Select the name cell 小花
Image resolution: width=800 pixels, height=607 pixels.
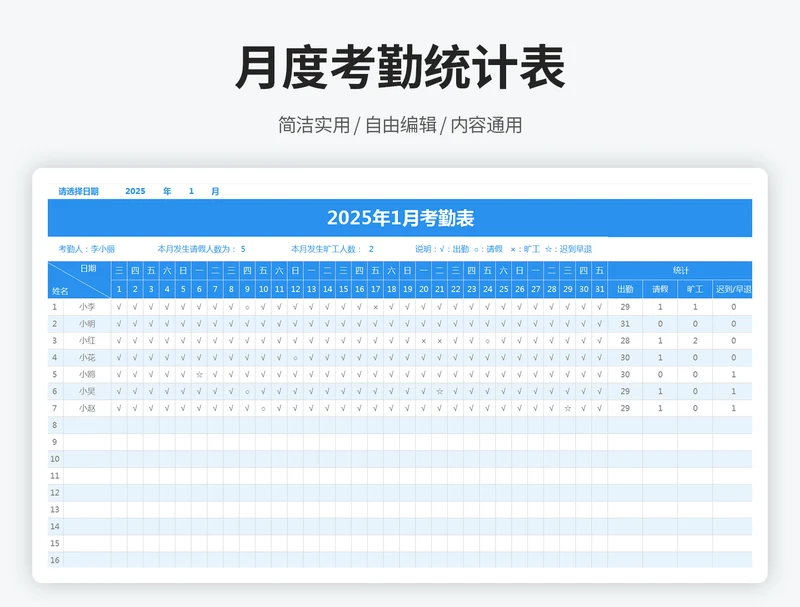click(87, 357)
